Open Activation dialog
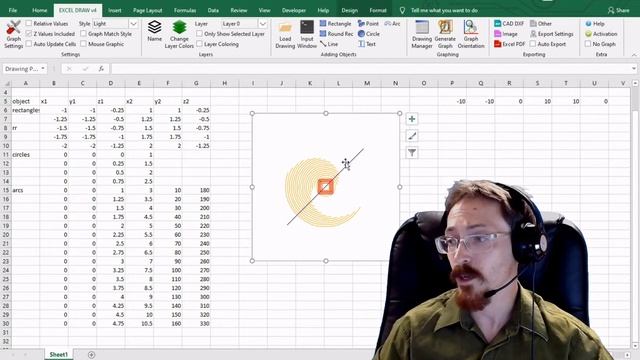Image resolution: width=640 pixels, height=360 pixels. 601,34
